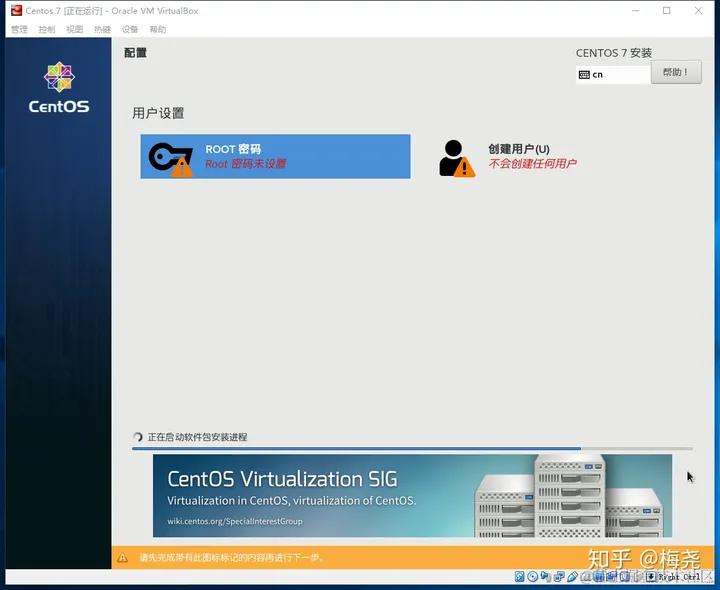Select the ROOT 密码 setting label
The width and height of the screenshot is (720, 590).
233,149
